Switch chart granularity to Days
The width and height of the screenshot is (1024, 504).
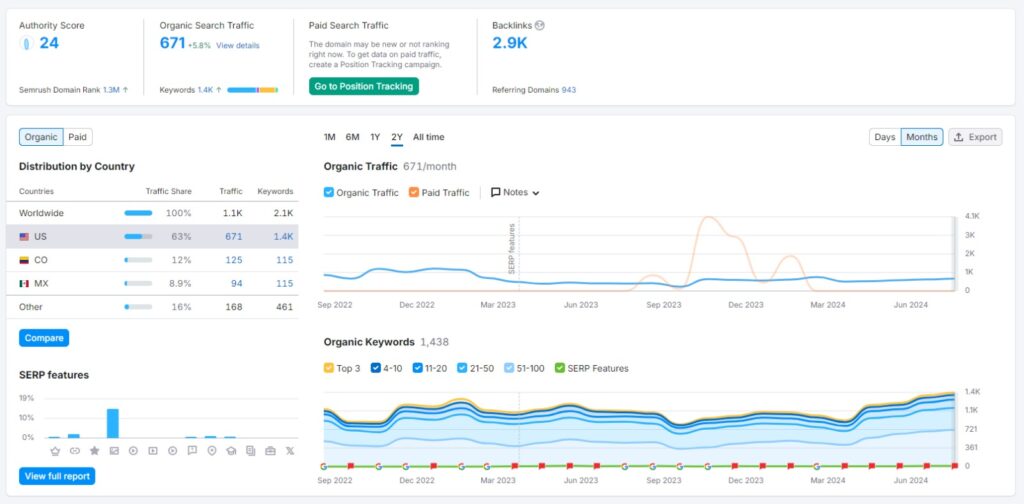[885, 137]
